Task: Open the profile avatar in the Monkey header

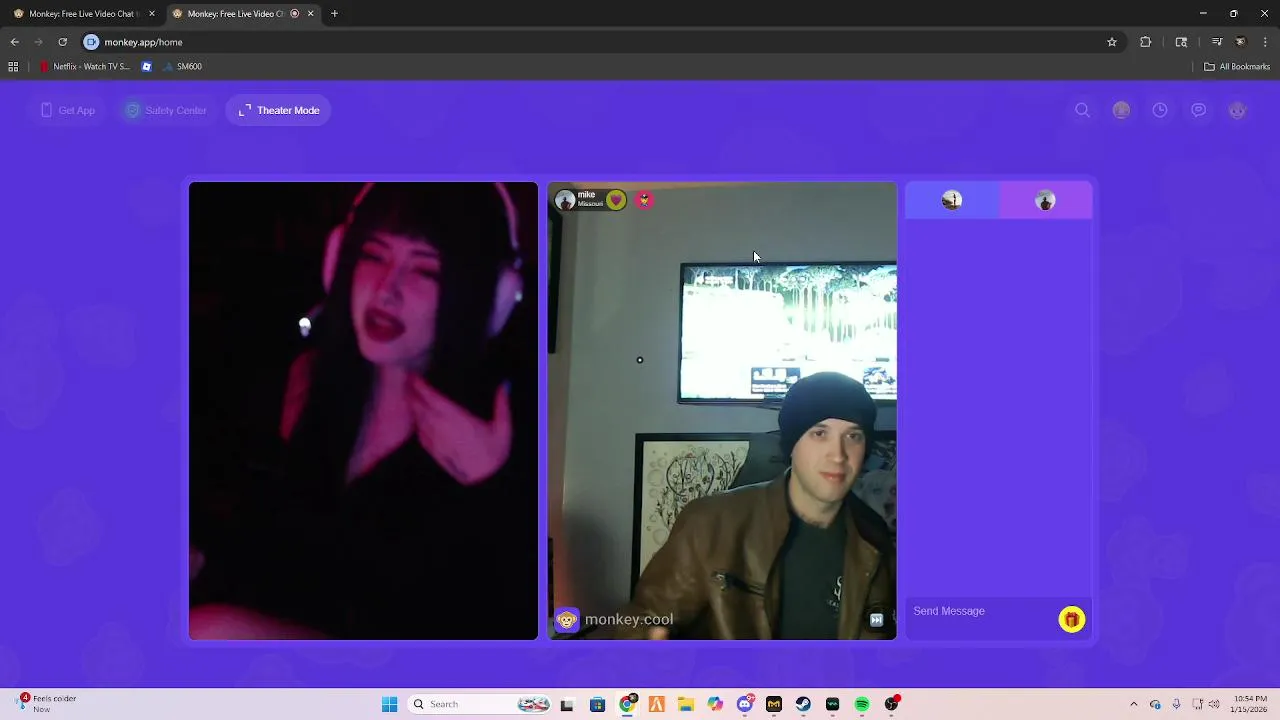Action: [1121, 110]
